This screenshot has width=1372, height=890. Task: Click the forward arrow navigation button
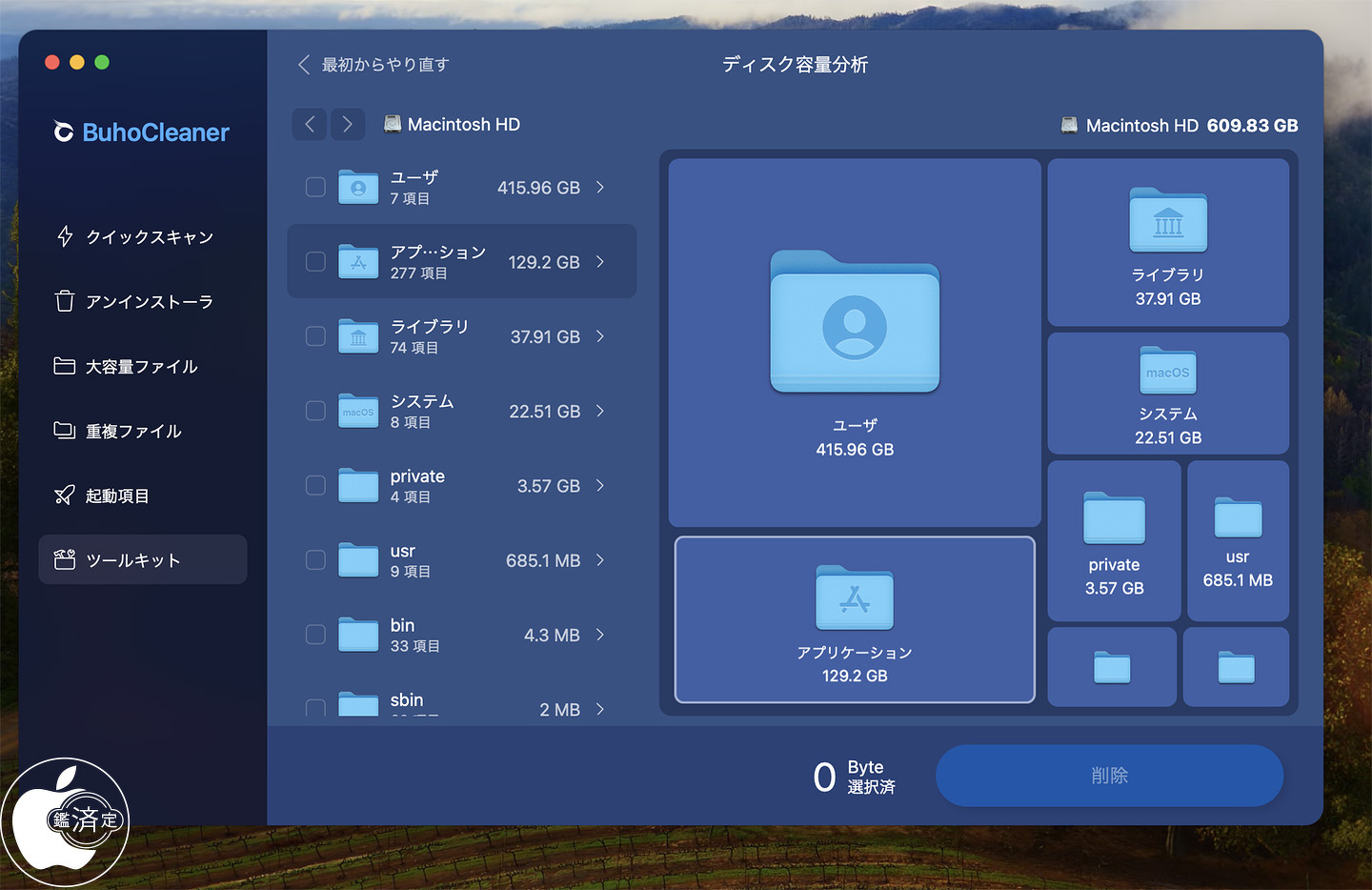point(348,125)
